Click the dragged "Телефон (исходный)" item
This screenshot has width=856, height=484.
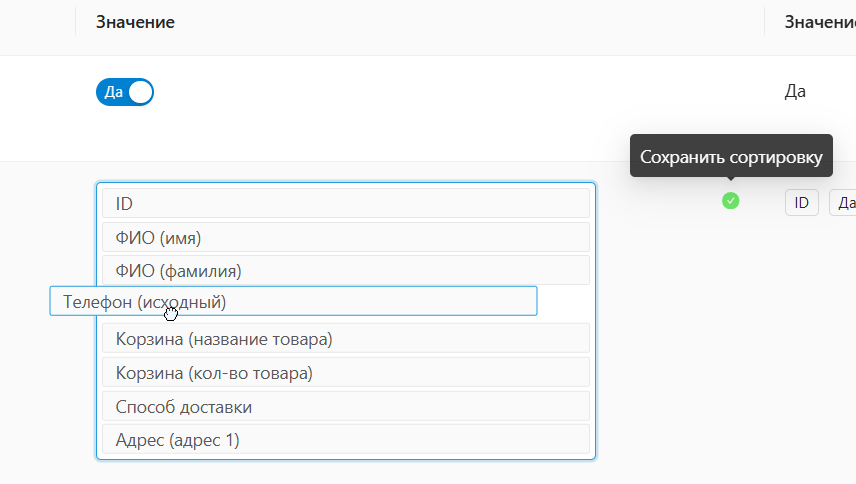tap(293, 301)
